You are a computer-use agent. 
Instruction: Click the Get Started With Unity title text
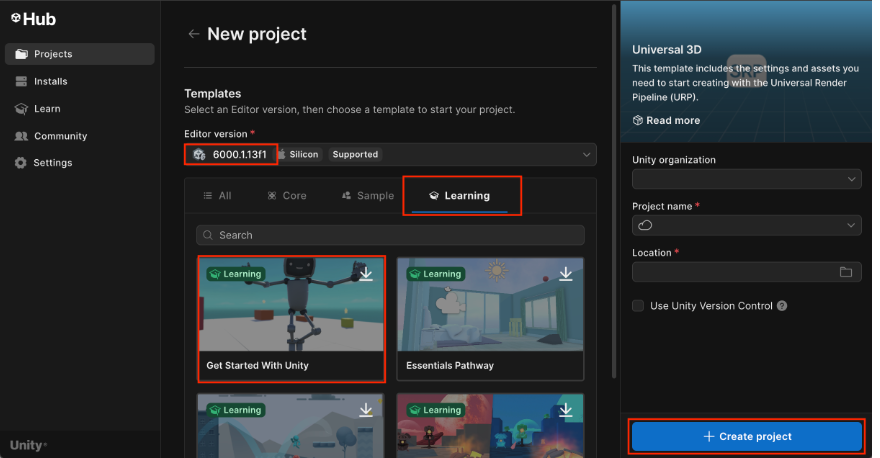(258, 365)
